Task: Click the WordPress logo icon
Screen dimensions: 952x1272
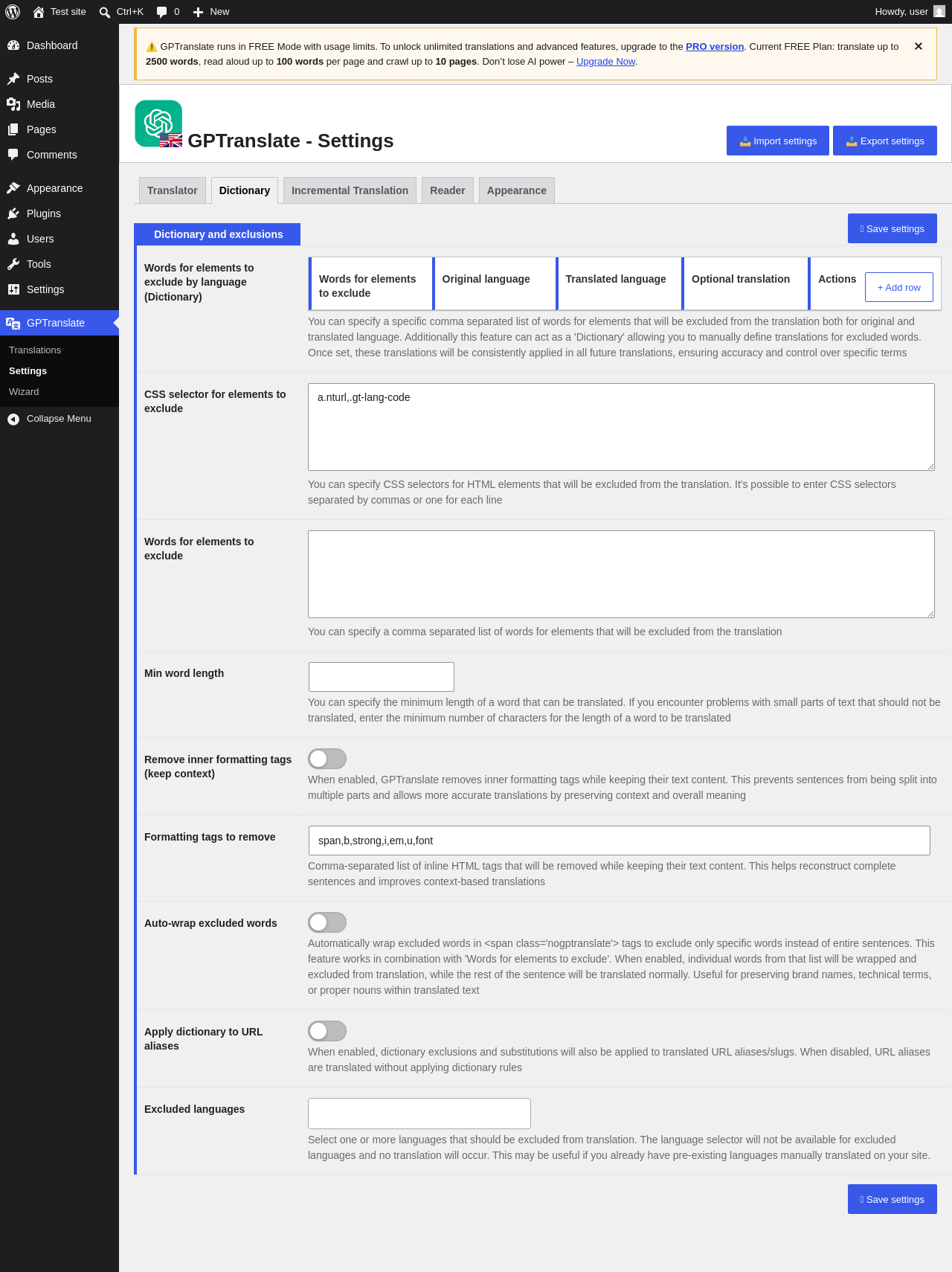Action: click(13, 12)
